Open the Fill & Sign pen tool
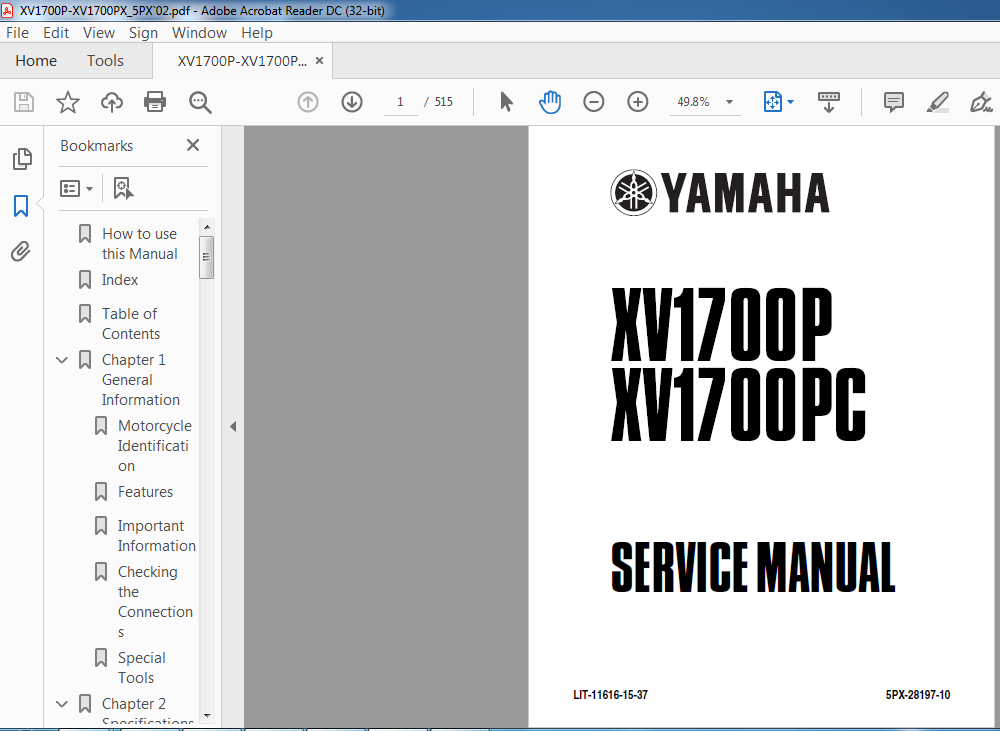Viewport: 1000px width, 731px height. [981, 102]
